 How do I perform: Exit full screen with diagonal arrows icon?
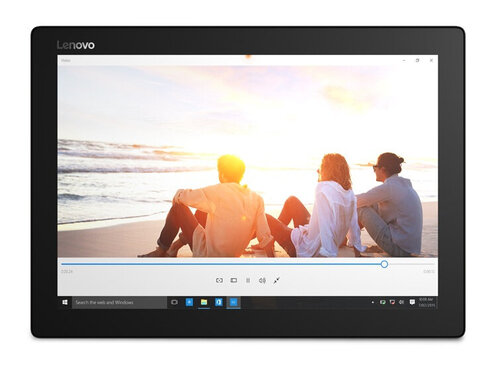tap(277, 281)
